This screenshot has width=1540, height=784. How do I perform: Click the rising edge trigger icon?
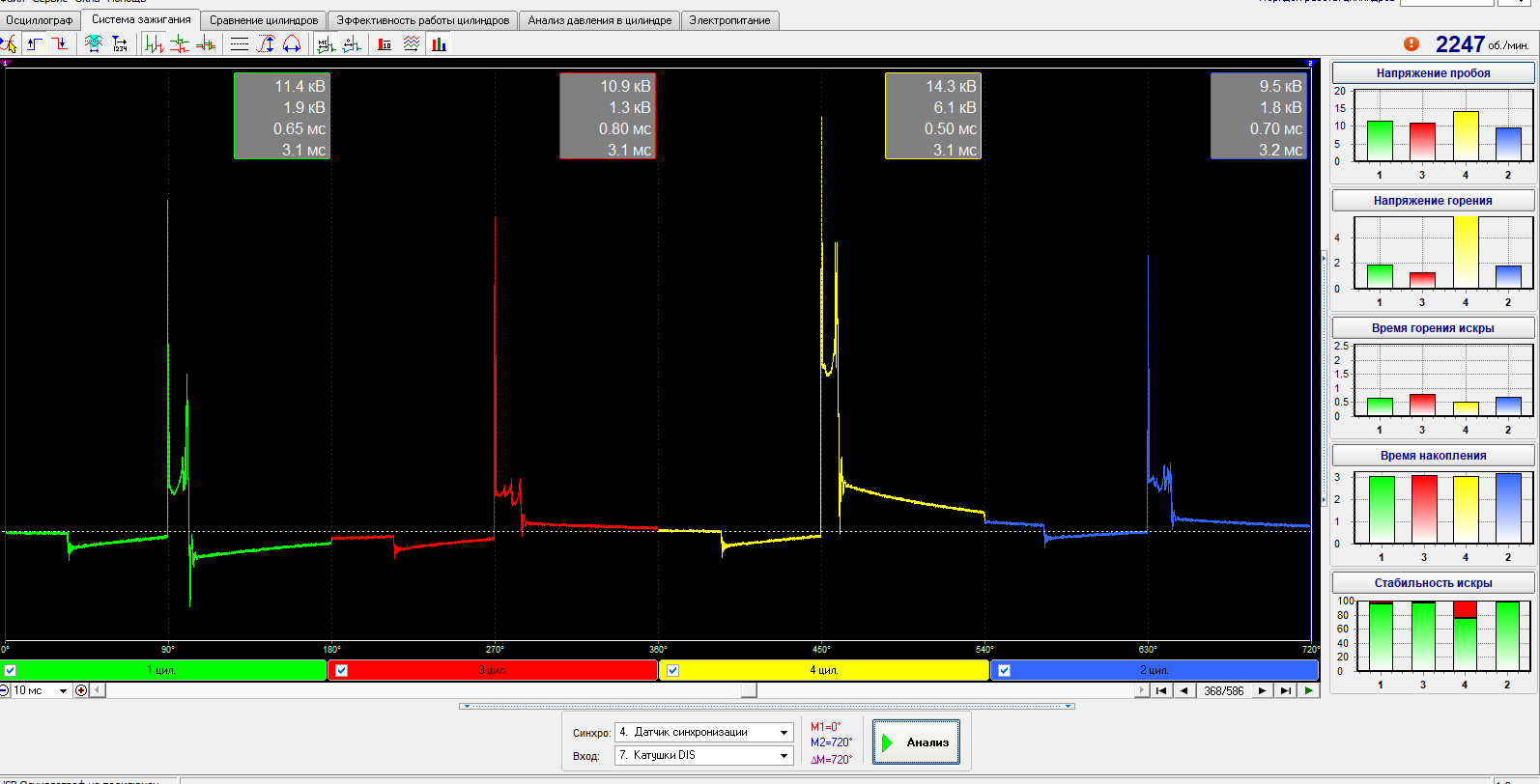tap(35, 43)
